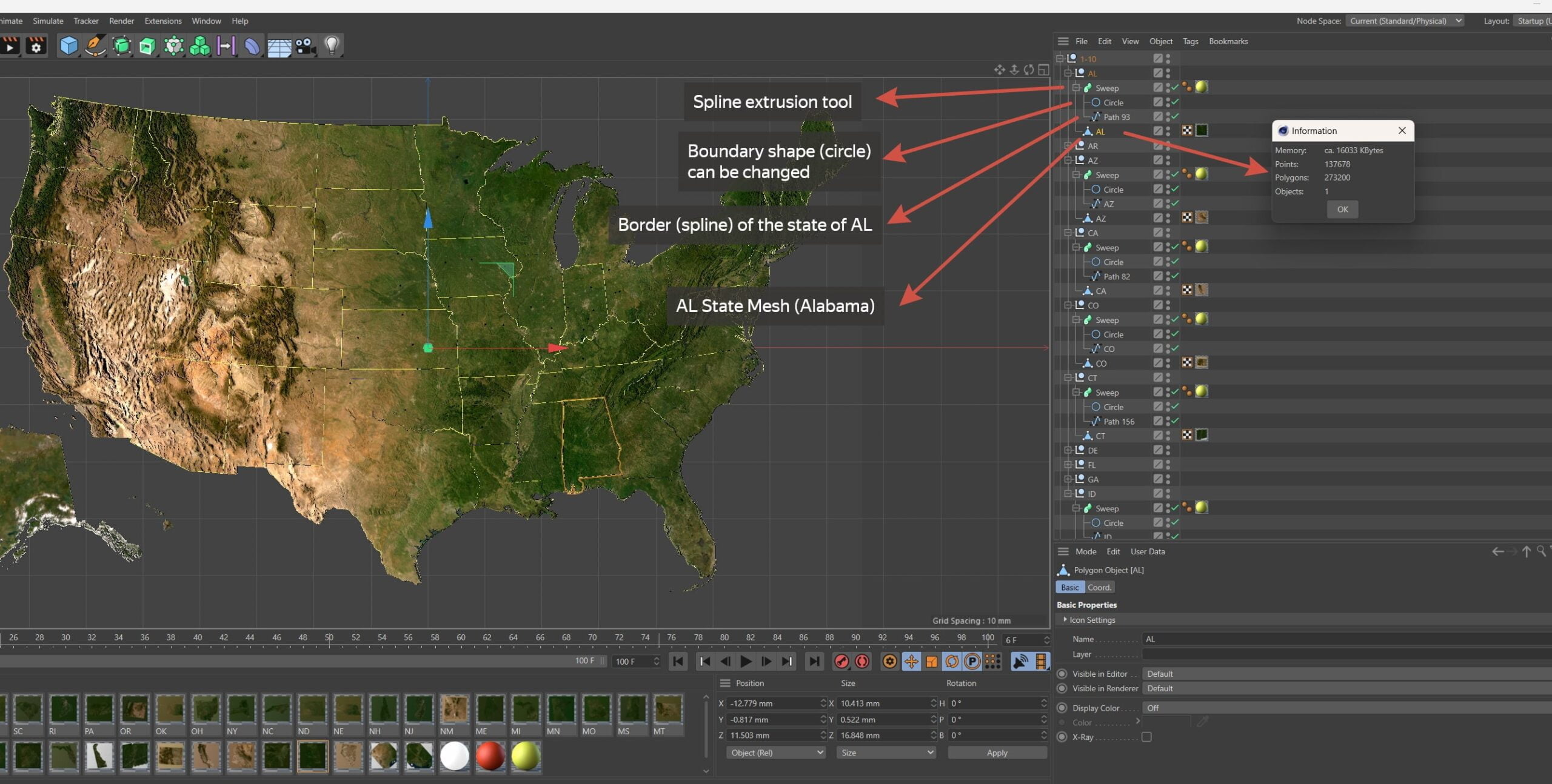Play the animation forward

click(x=746, y=662)
